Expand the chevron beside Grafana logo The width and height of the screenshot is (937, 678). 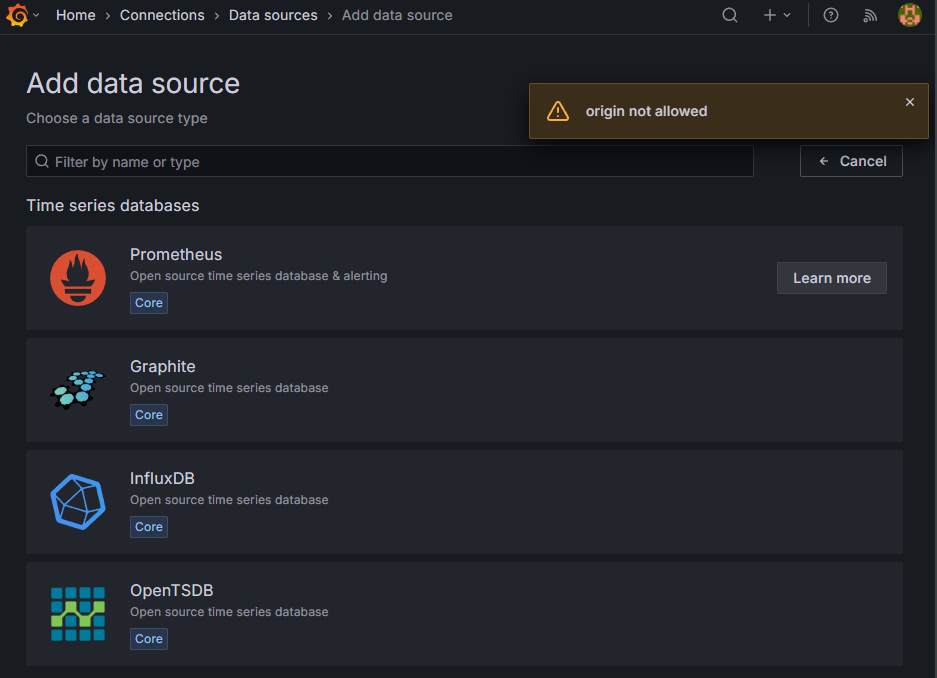pyautogui.click(x=37, y=15)
